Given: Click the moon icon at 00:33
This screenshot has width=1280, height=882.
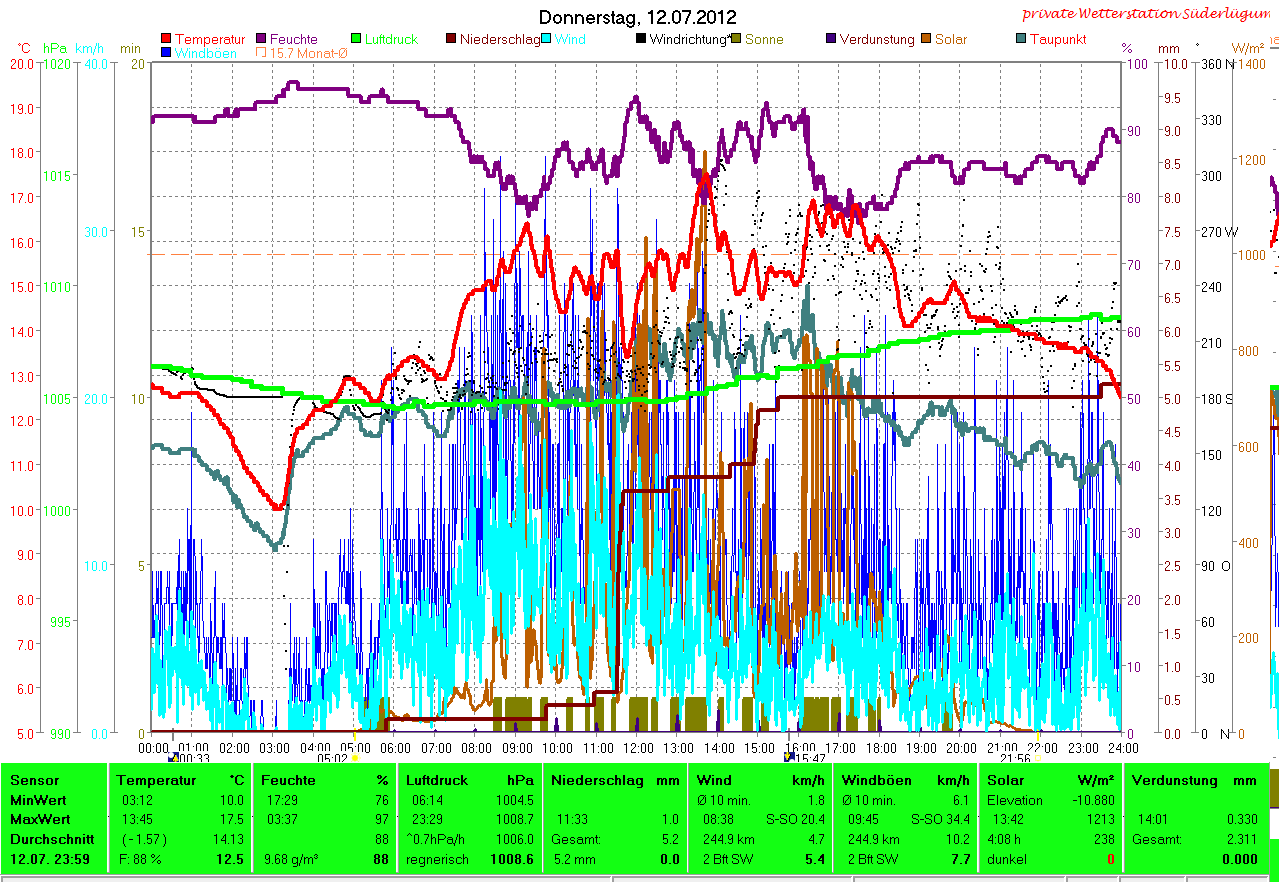Looking at the screenshot, I should tap(174, 758).
